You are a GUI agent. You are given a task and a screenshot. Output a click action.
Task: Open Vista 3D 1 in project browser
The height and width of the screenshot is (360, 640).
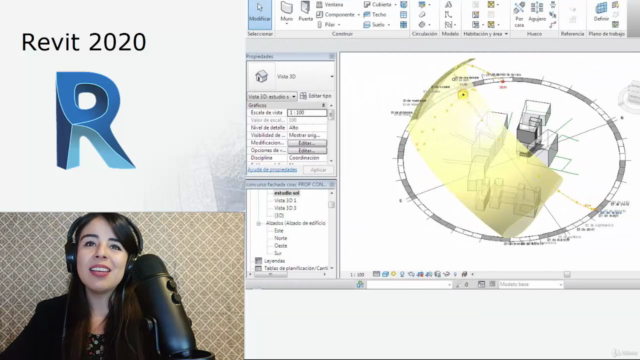(x=285, y=200)
